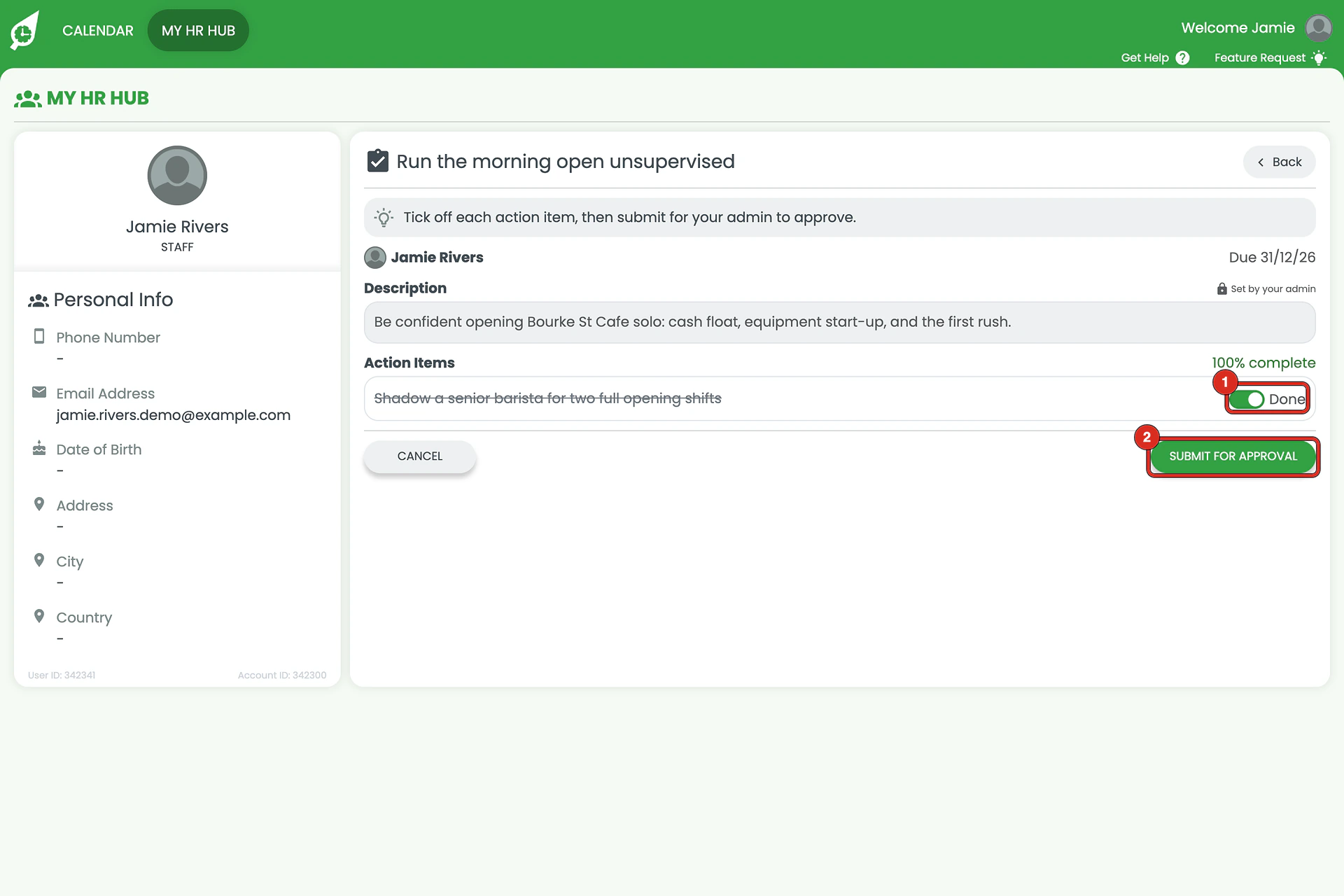Click the Country location pin icon
This screenshot has width=1344, height=896.
click(39, 616)
